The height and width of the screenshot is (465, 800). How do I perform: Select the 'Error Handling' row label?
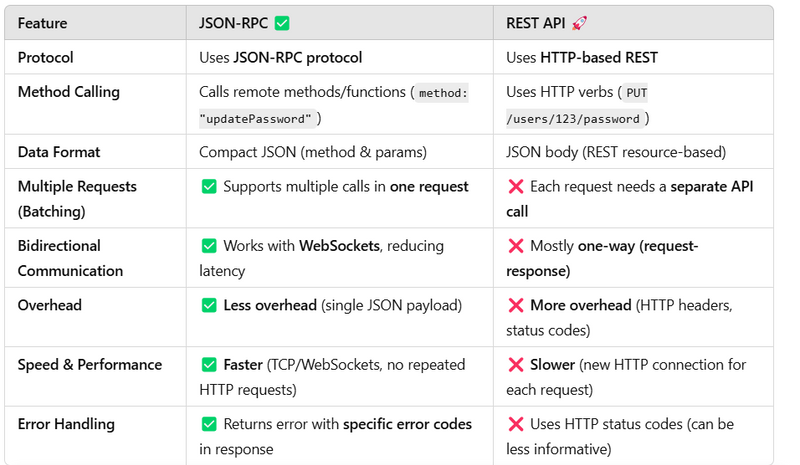tap(66, 424)
